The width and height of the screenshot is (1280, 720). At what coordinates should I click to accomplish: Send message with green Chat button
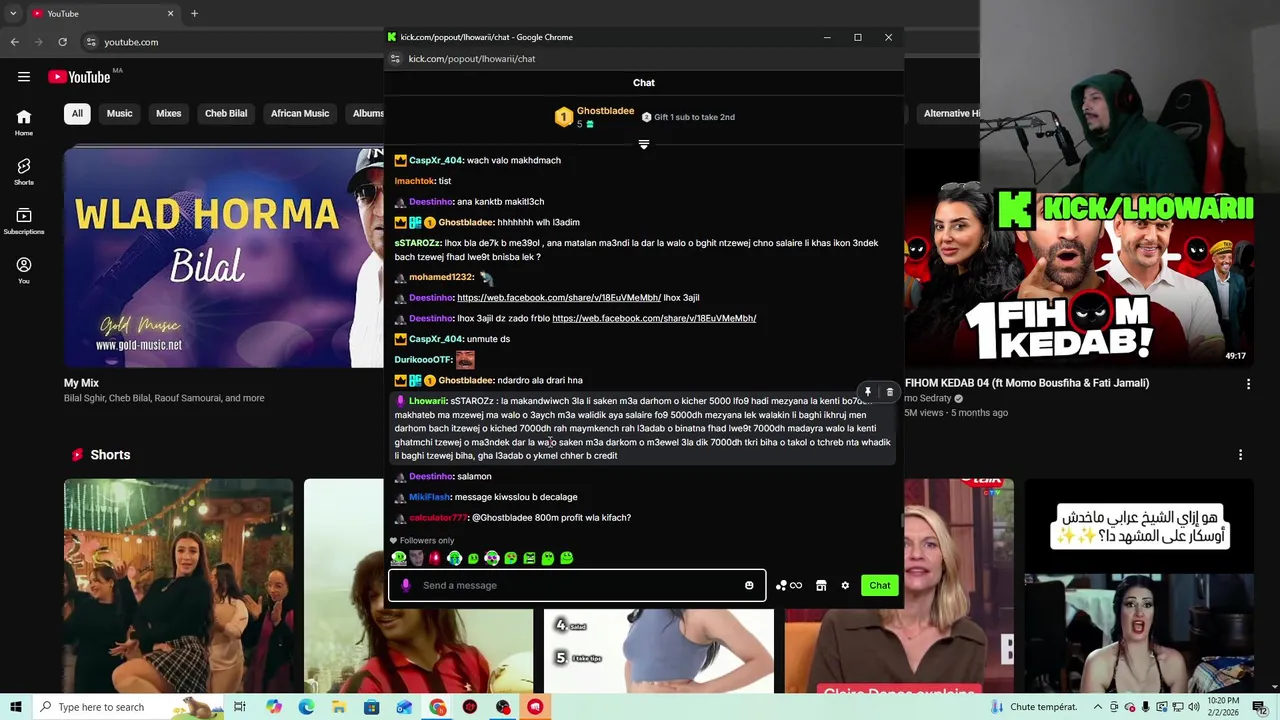coord(880,585)
